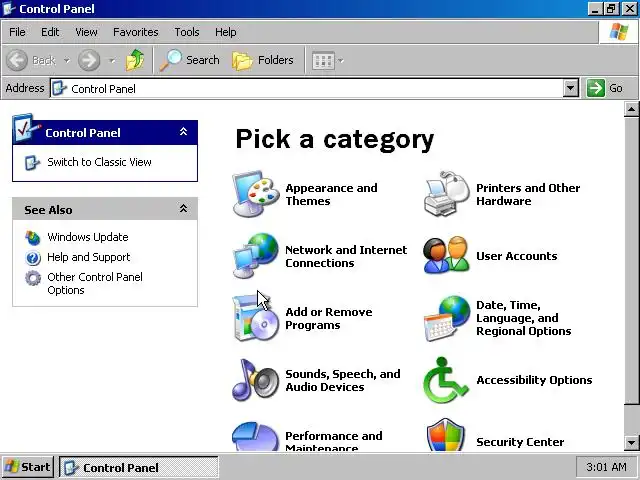This screenshot has width=640, height=480.
Task: Collapse the See Also sidebar section
Action: (x=183, y=209)
